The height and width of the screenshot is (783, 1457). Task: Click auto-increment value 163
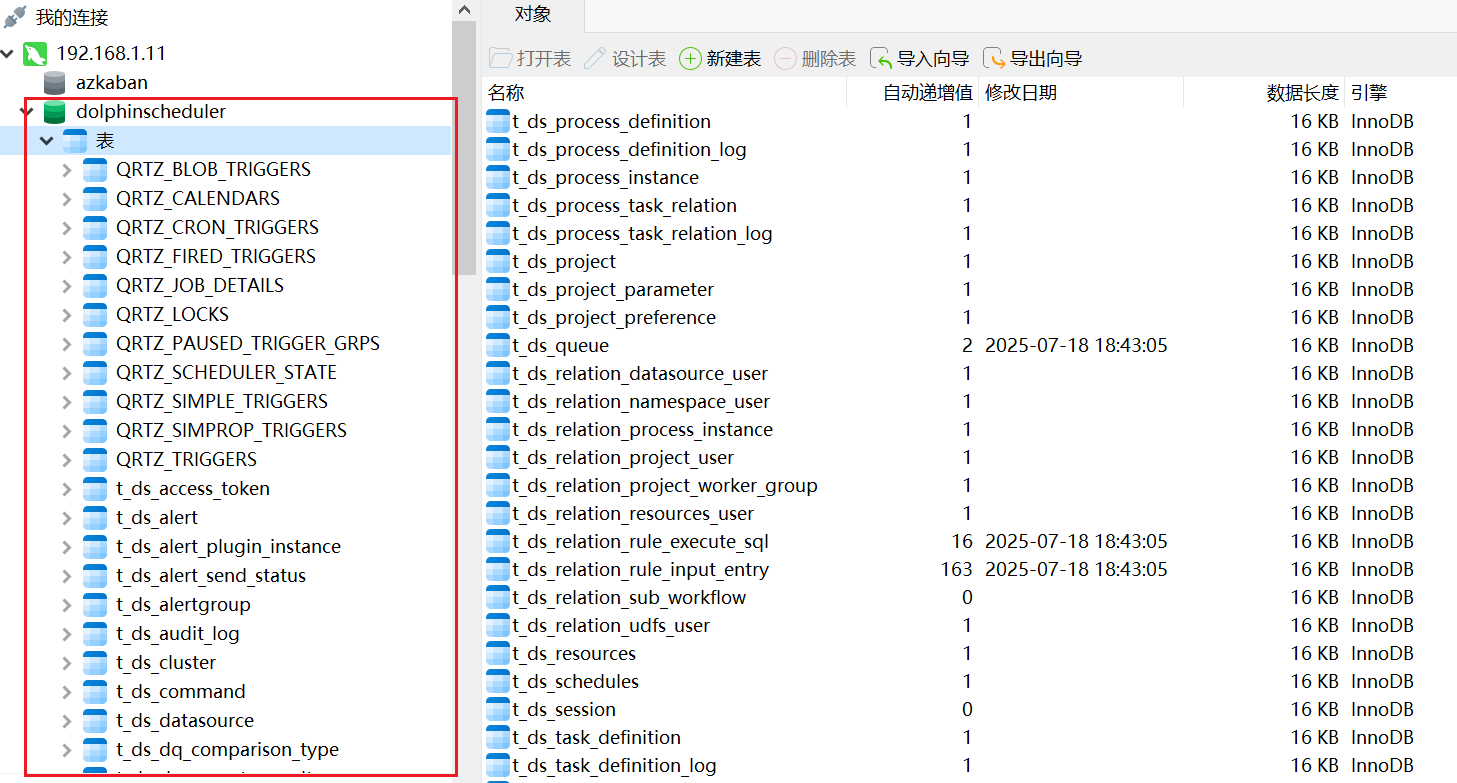coord(956,570)
